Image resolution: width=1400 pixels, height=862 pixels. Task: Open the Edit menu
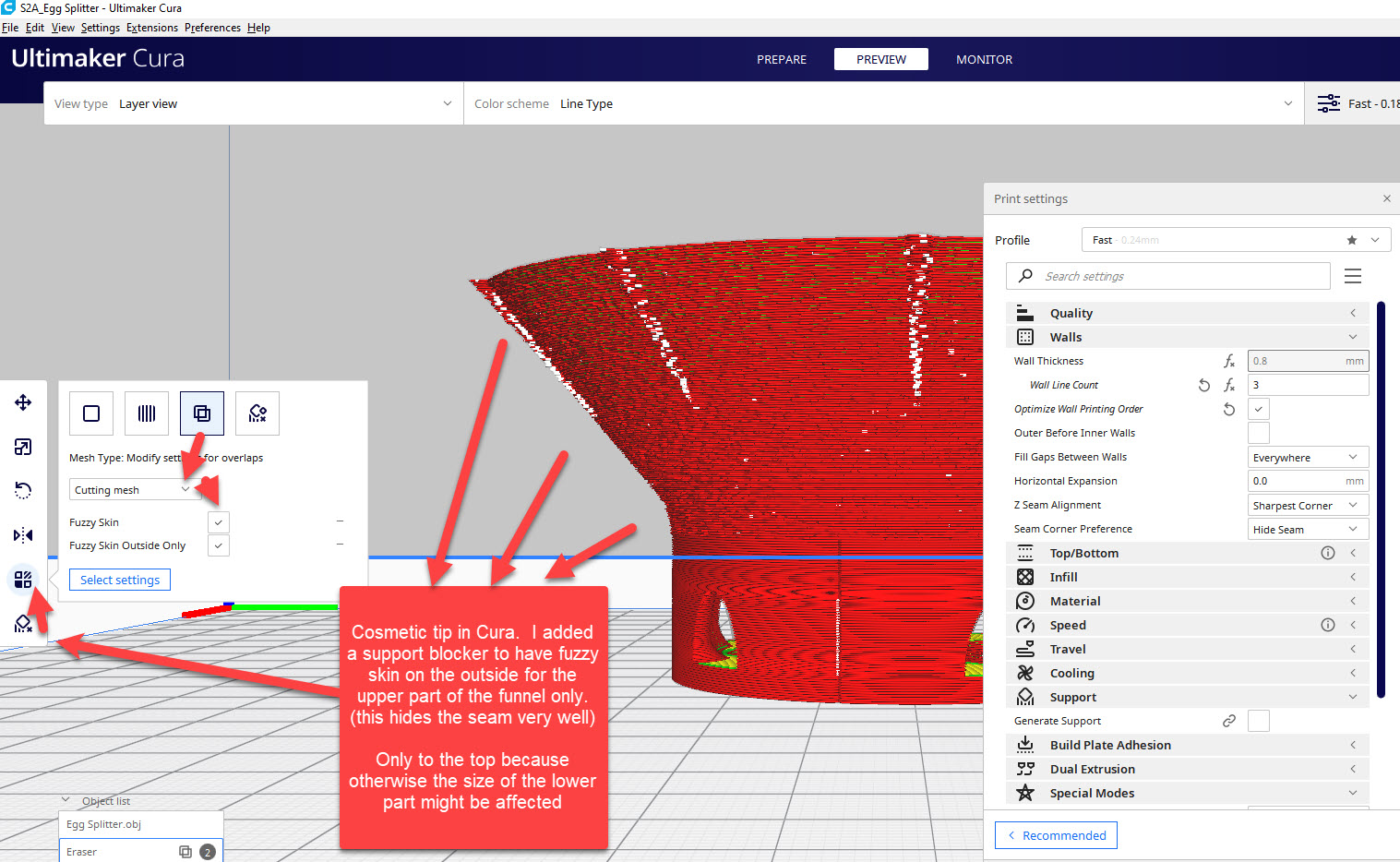click(x=35, y=28)
